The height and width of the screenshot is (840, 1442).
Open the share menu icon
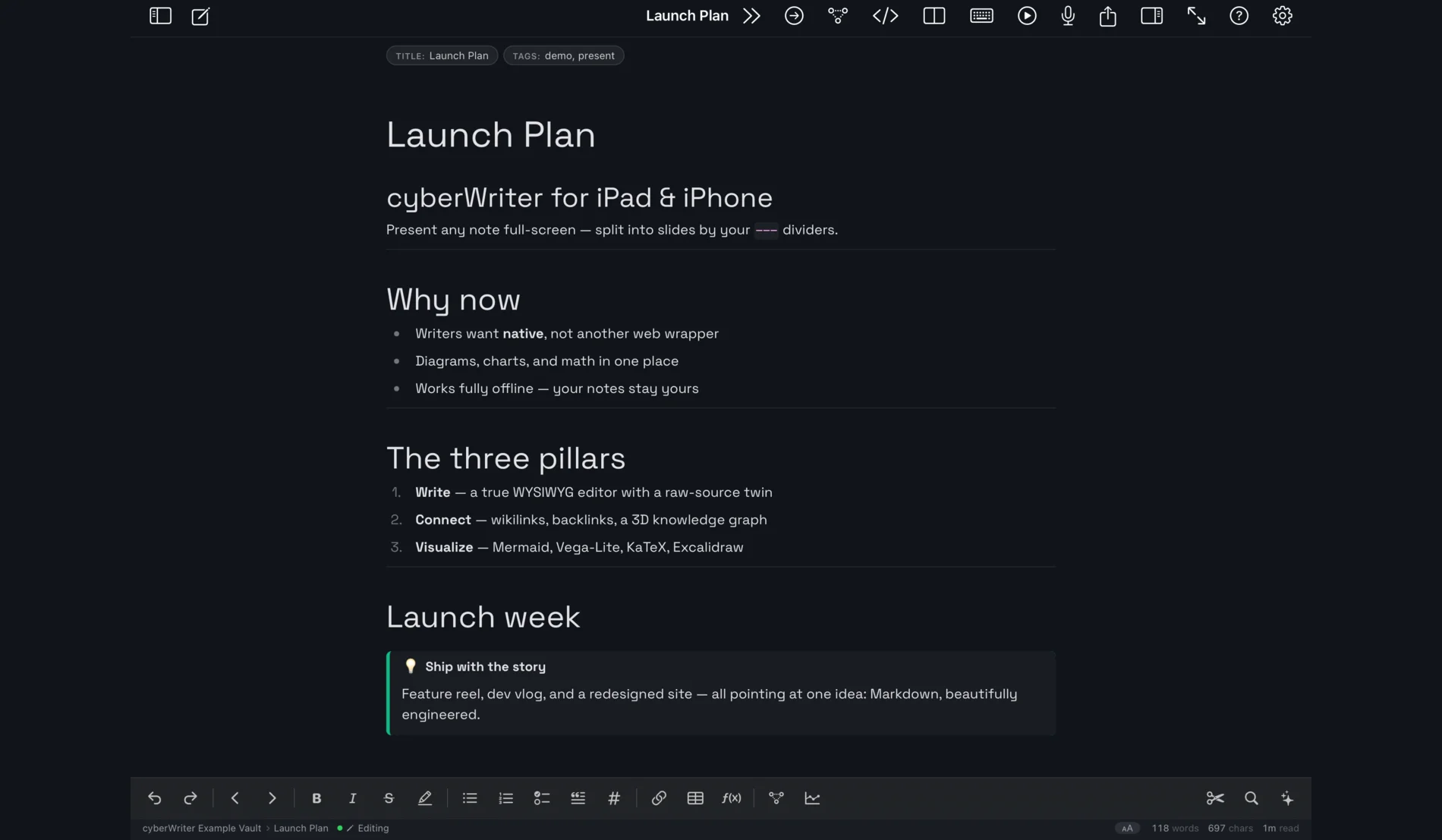click(1108, 16)
